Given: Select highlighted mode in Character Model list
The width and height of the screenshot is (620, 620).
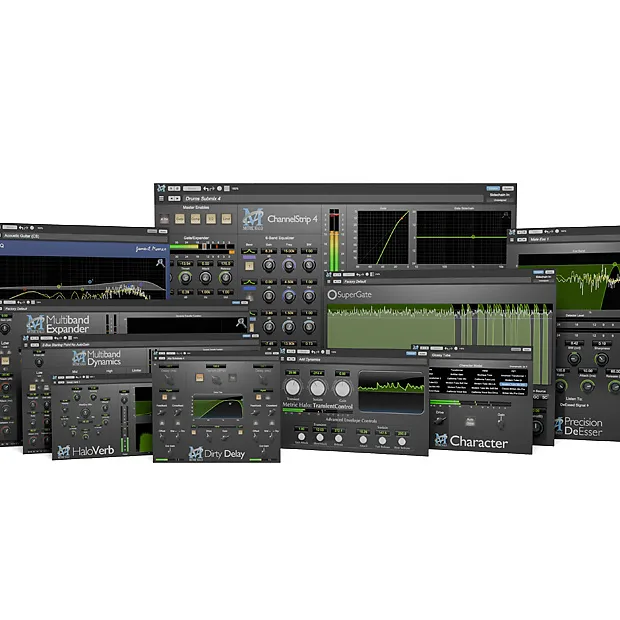Looking at the screenshot, I should (513, 384).
